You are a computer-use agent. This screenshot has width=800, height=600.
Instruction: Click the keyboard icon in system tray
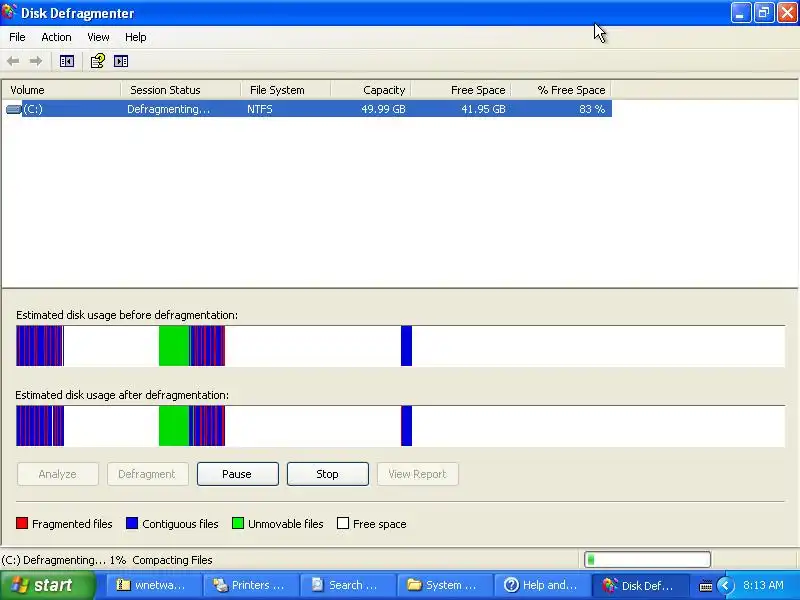706,586
